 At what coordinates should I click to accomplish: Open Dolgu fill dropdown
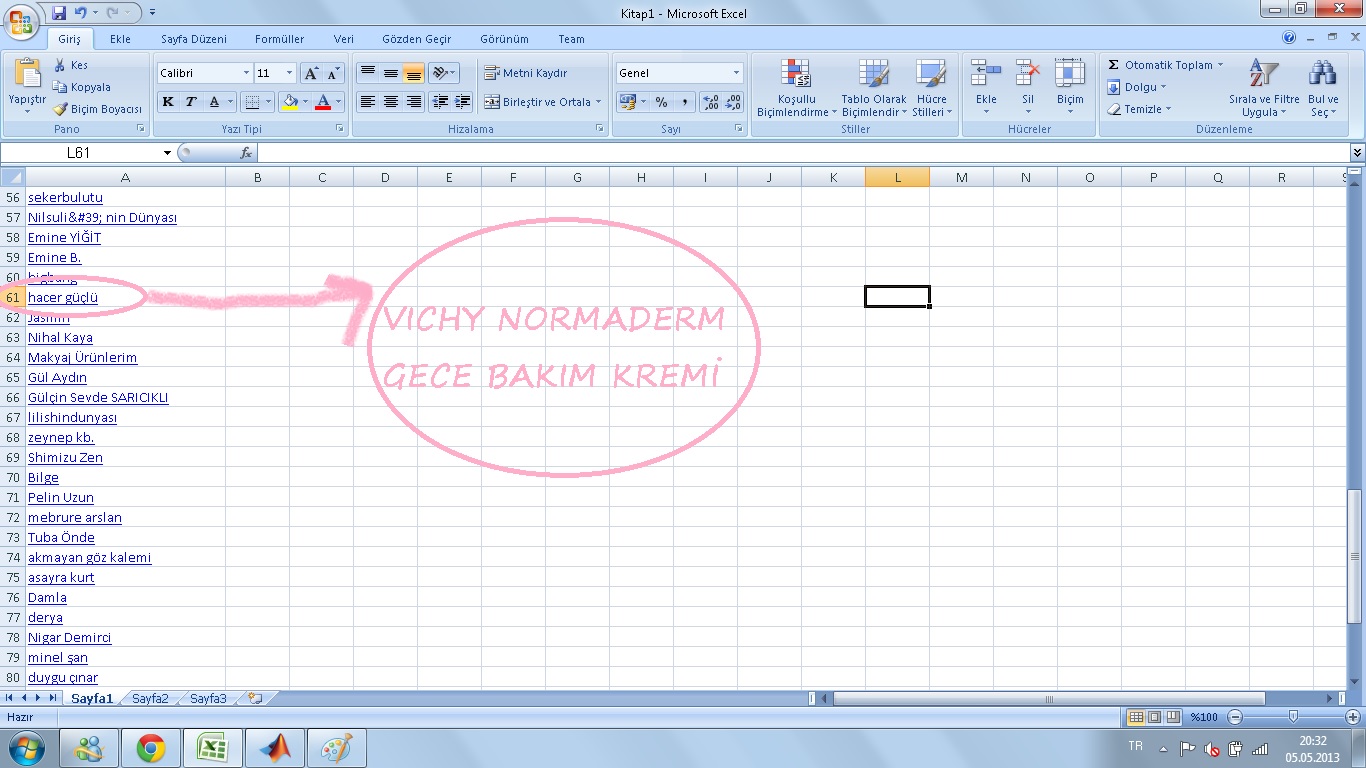(1137, 87)
